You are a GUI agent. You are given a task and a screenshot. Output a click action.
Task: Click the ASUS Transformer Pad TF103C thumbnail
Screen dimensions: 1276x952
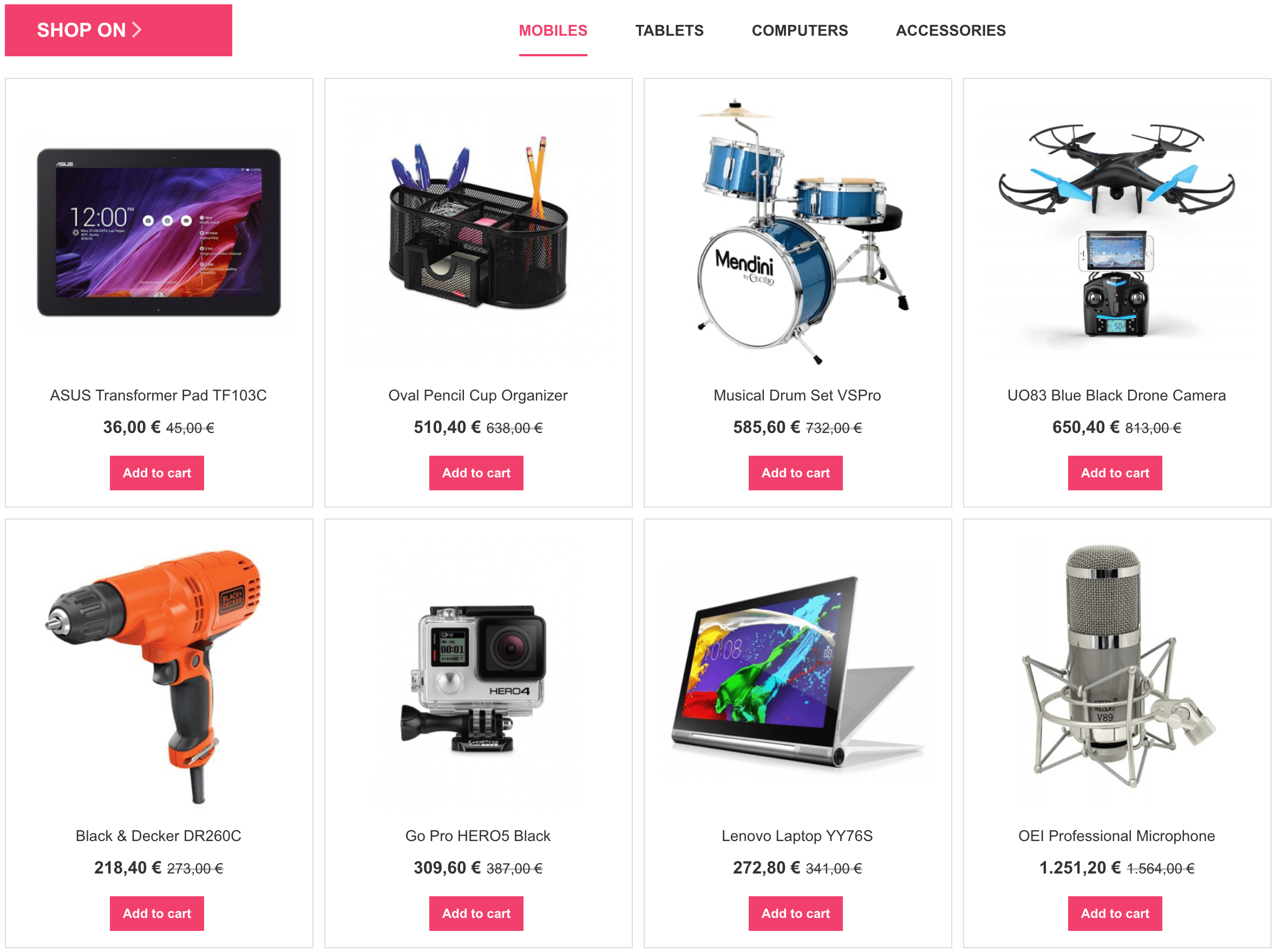(x=161, y=229)
